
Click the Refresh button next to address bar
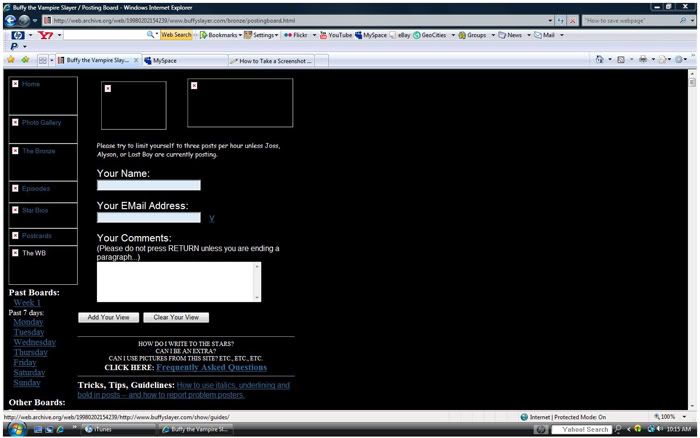[560, 21]
